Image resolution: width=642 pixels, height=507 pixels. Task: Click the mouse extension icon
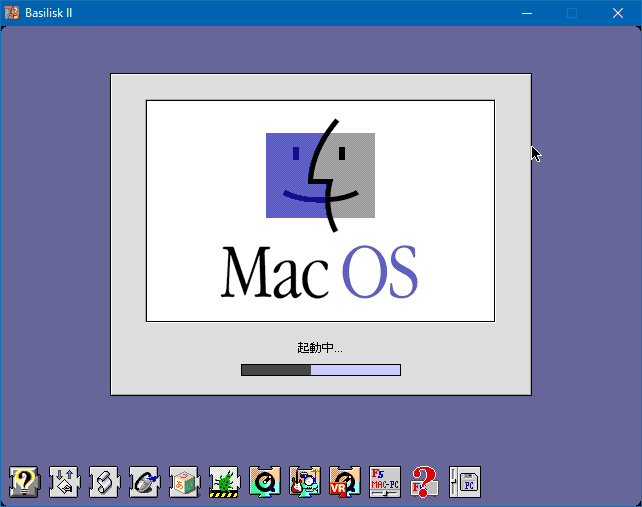[x=145, y=482]
